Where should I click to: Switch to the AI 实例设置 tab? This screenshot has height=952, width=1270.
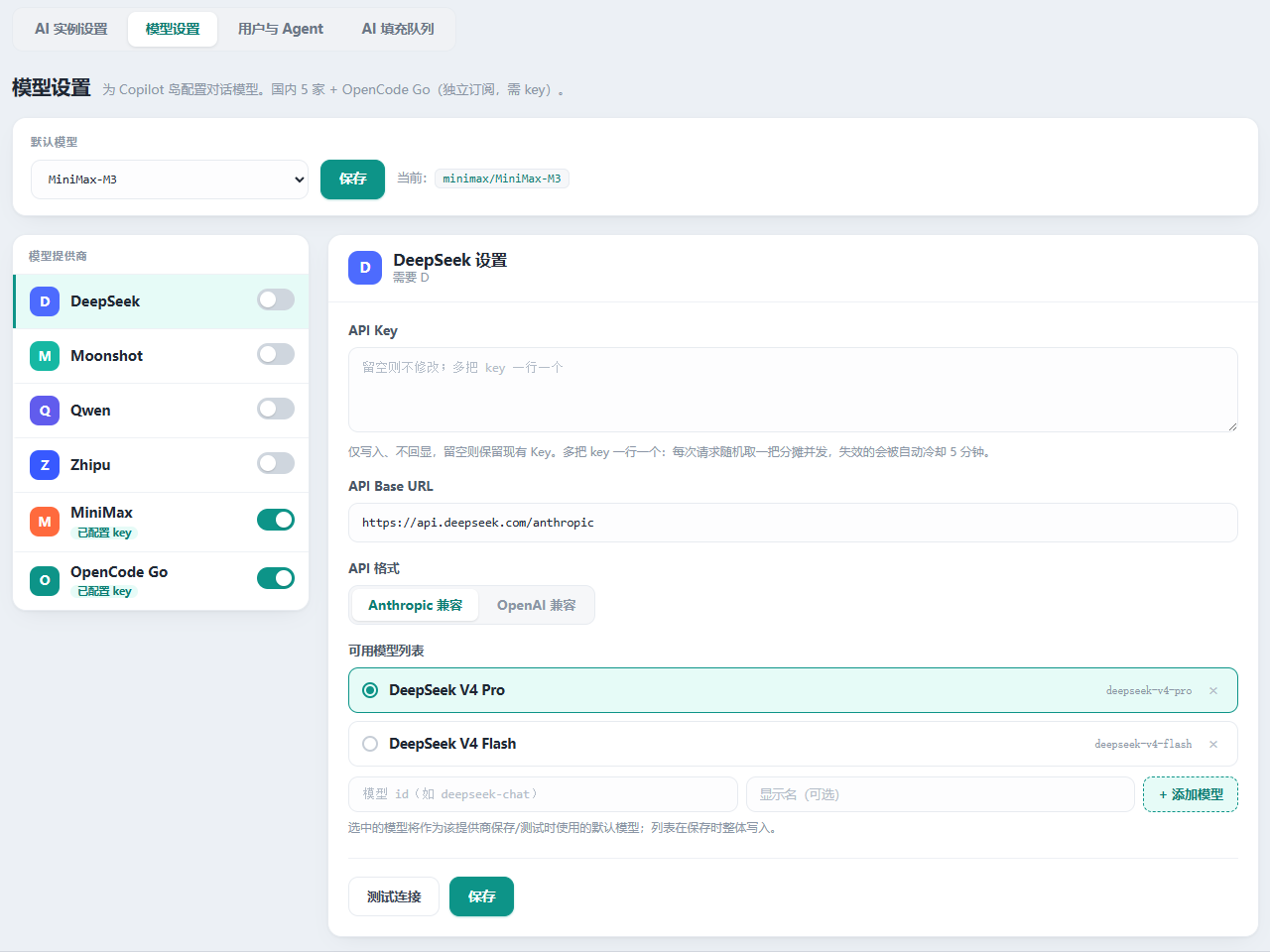(x=71, y=29)
